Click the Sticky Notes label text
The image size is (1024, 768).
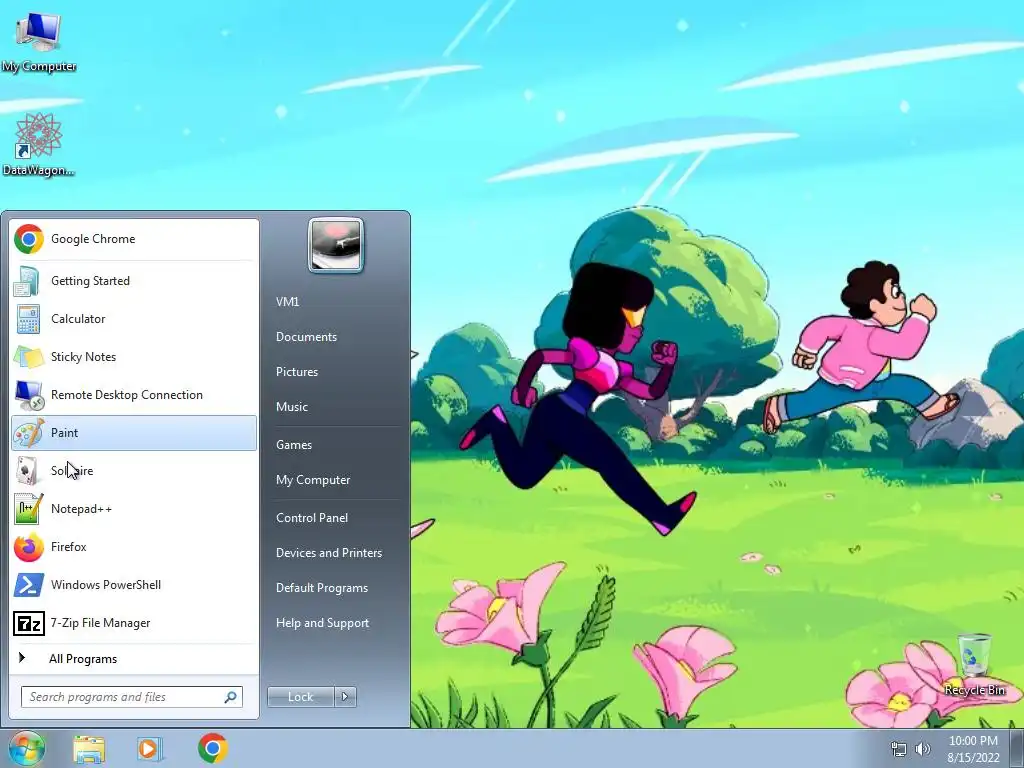[84, 357]
